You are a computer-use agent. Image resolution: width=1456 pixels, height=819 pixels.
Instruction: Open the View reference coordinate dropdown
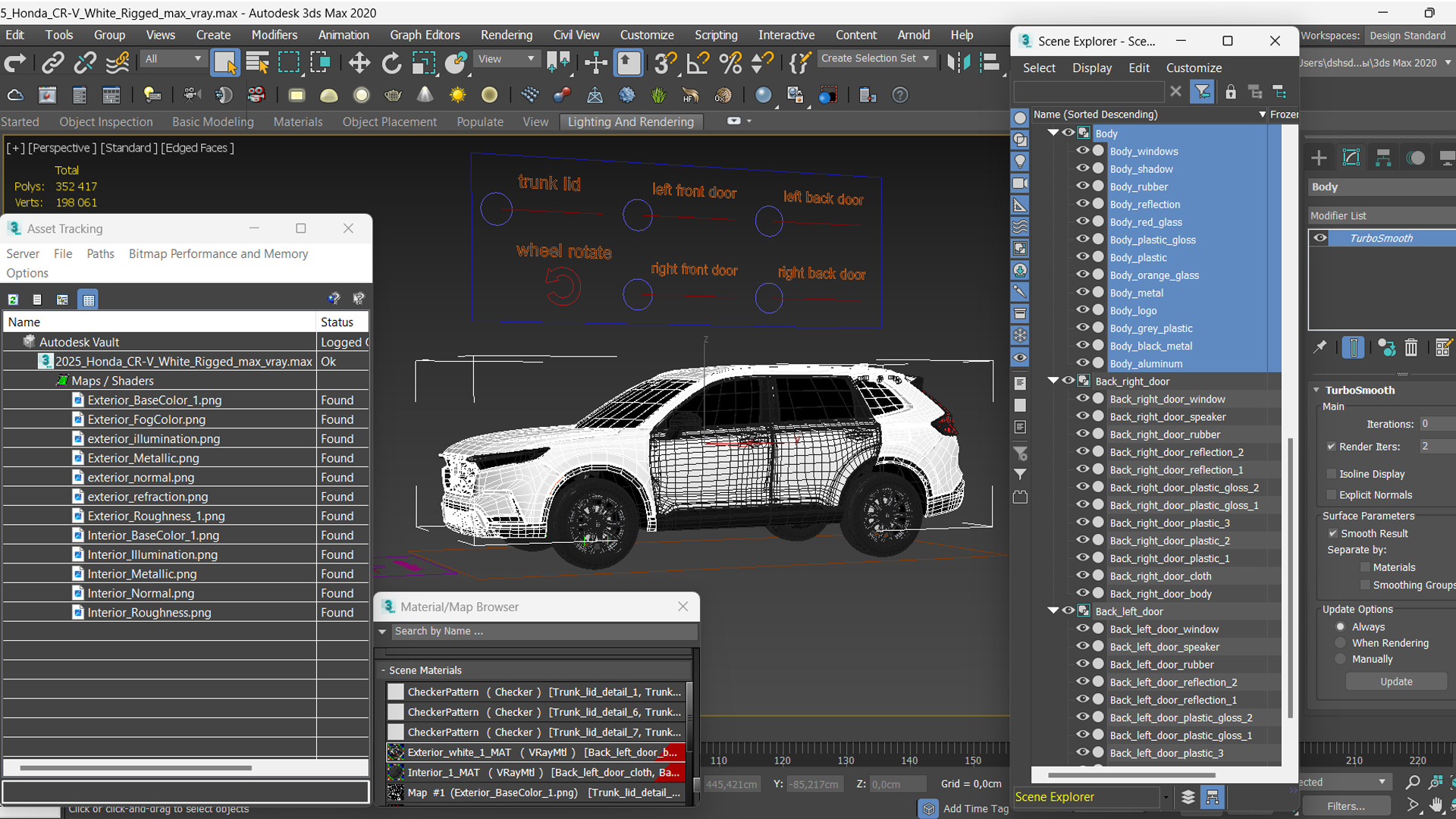506,59
